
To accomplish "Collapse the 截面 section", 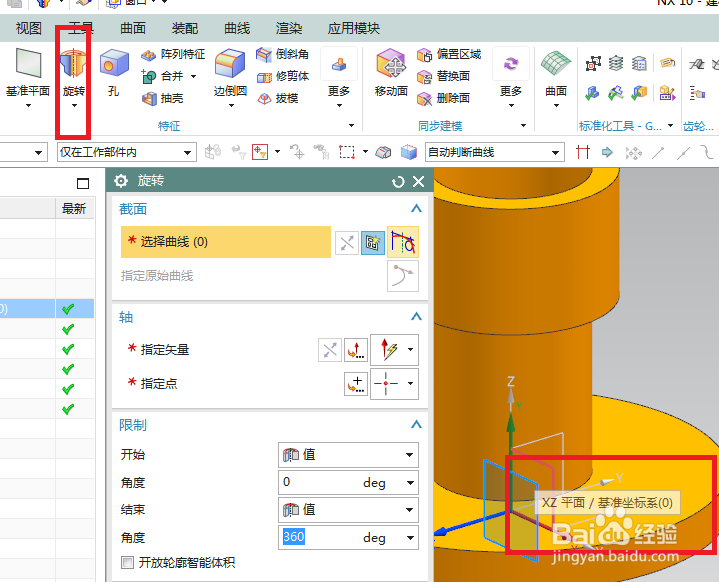I will (x=416, y=209).
